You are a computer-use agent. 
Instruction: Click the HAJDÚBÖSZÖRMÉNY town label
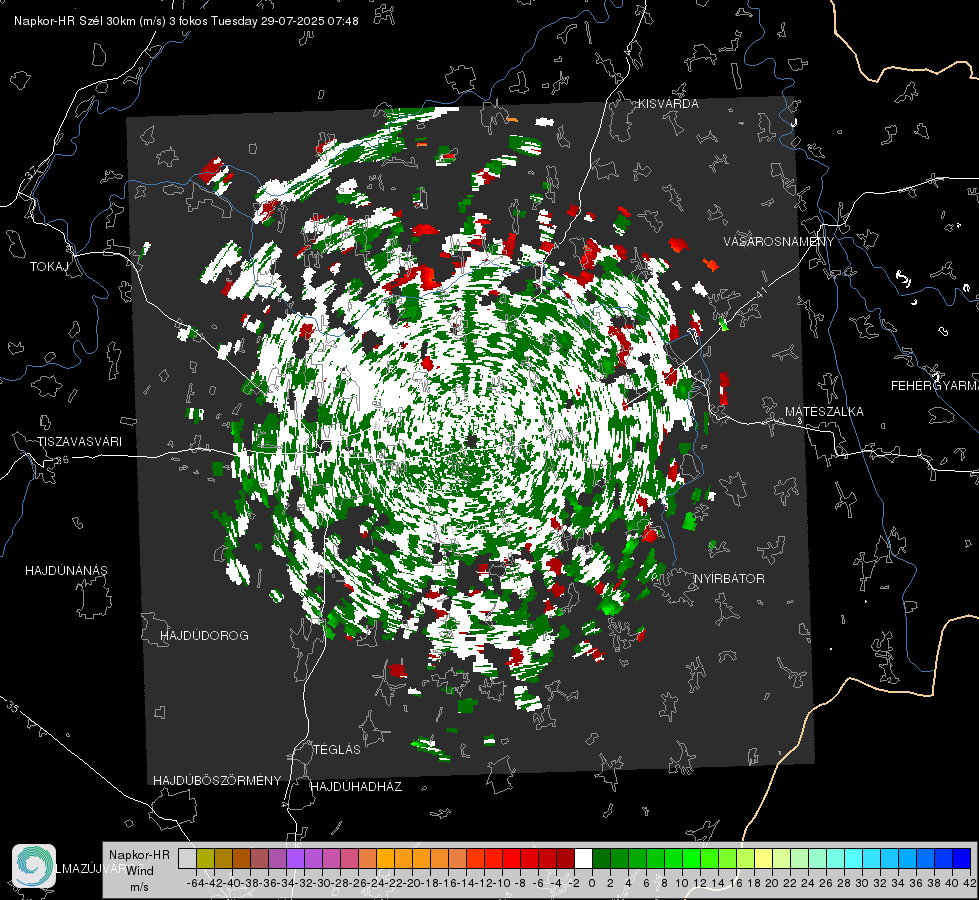[217, 781]
